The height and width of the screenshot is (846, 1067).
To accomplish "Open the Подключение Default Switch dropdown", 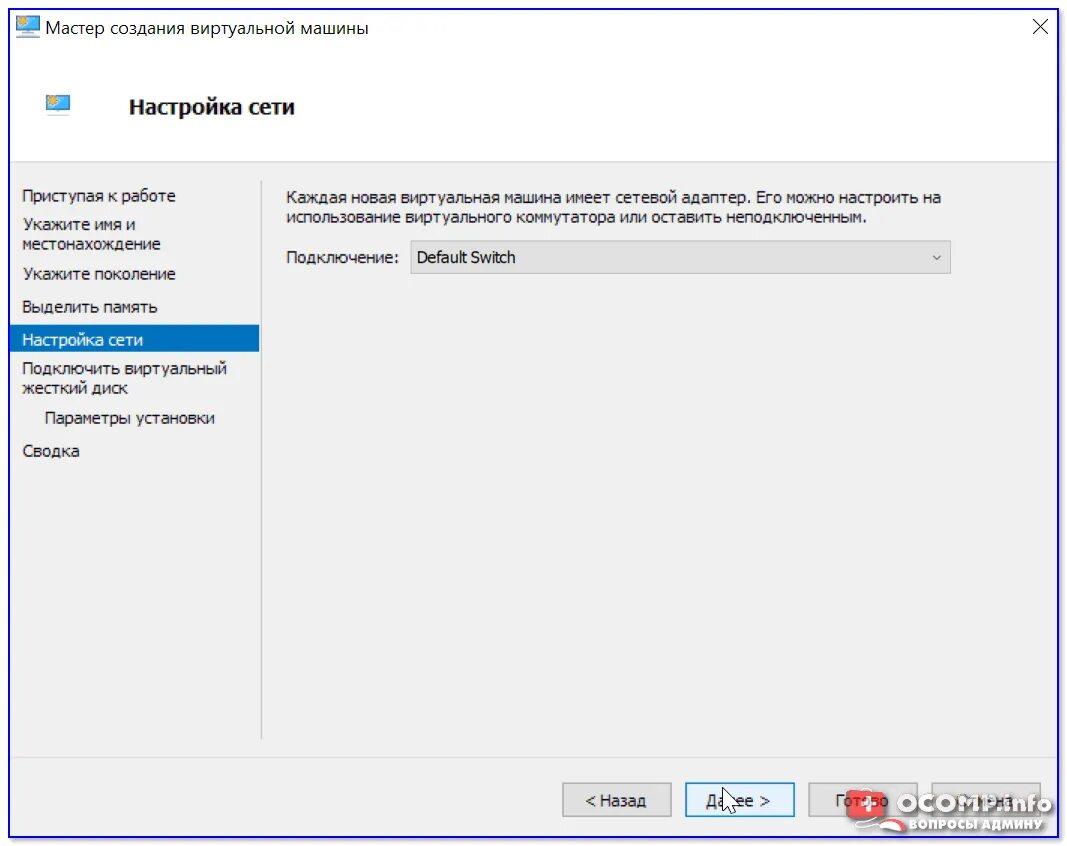I will click(x=680, y=257).
